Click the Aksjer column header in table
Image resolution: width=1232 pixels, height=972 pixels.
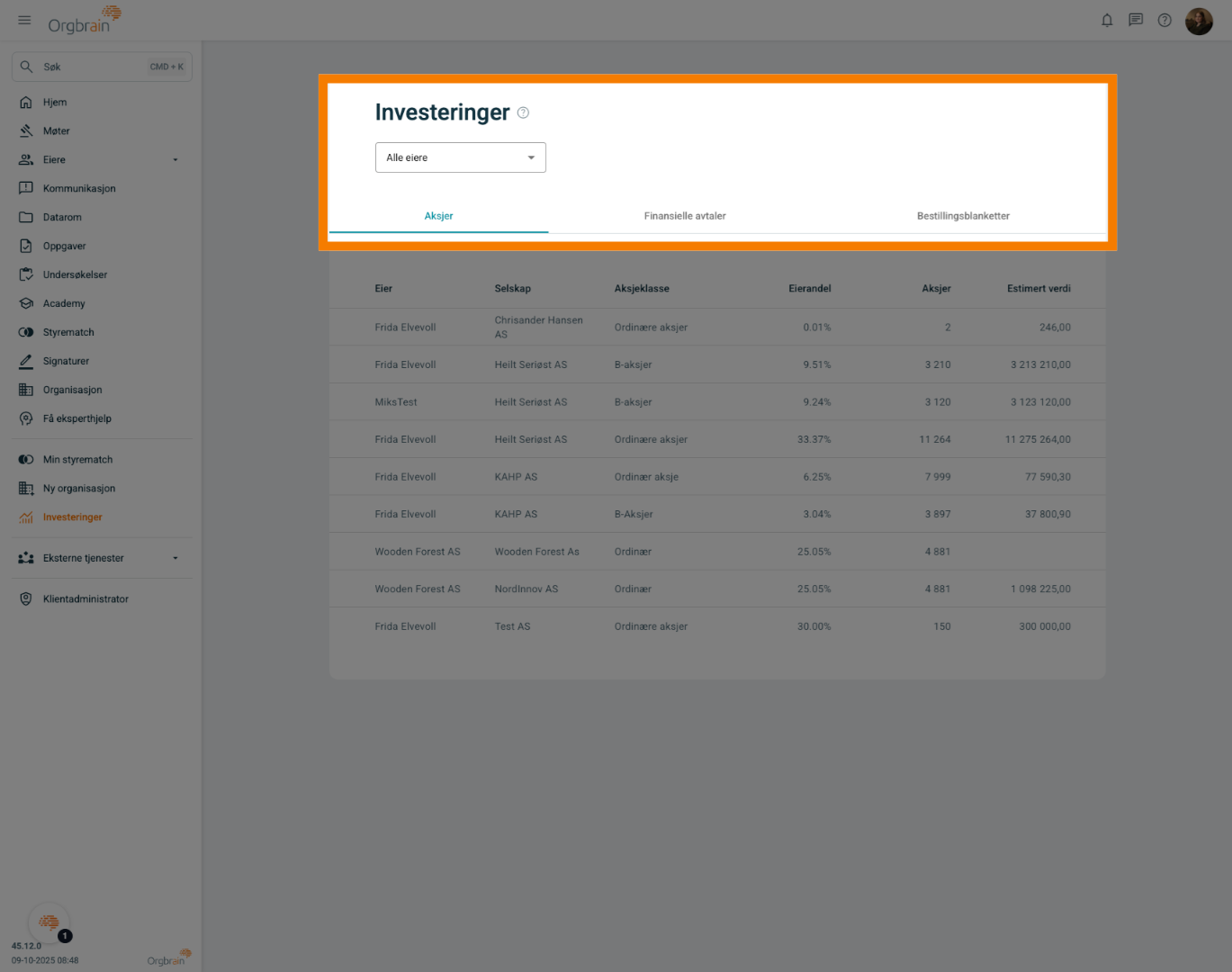point(936,289)
